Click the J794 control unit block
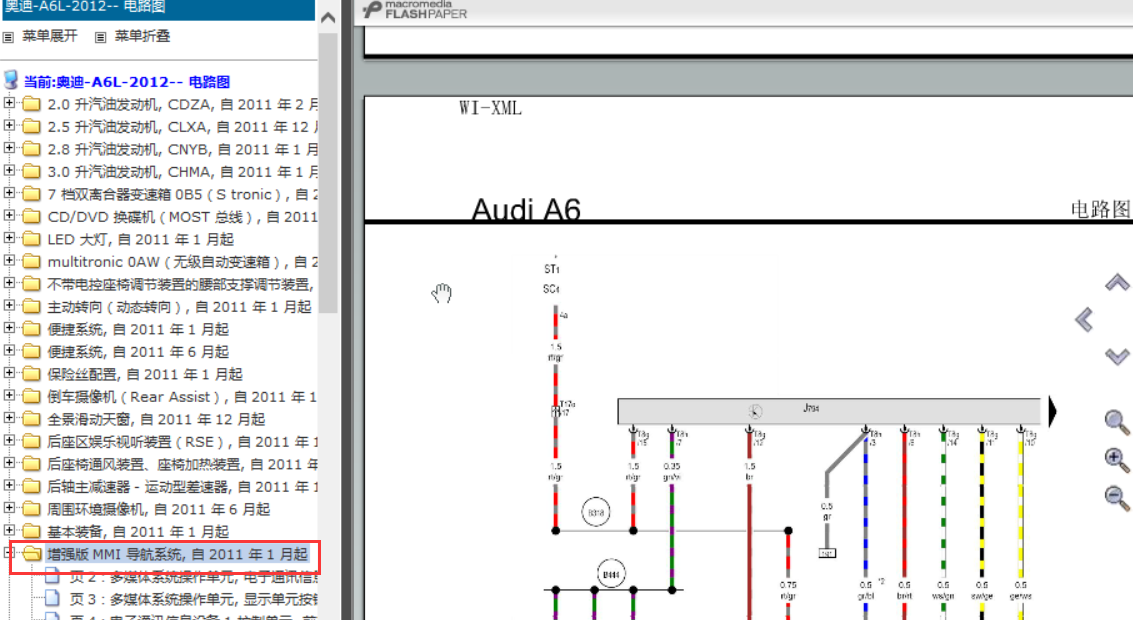 829,411
